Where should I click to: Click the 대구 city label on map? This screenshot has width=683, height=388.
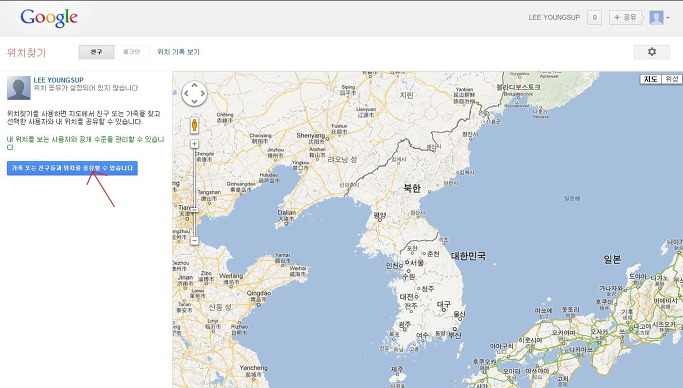[x=443, y=304]
